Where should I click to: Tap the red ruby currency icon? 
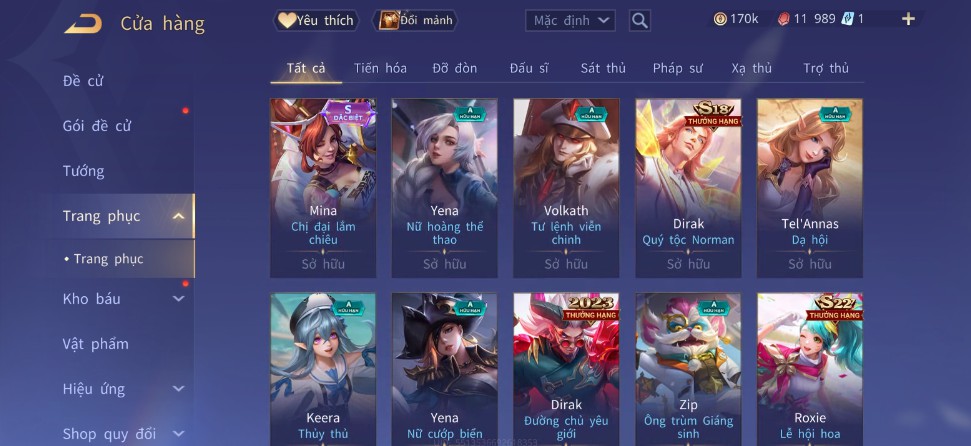783,19
